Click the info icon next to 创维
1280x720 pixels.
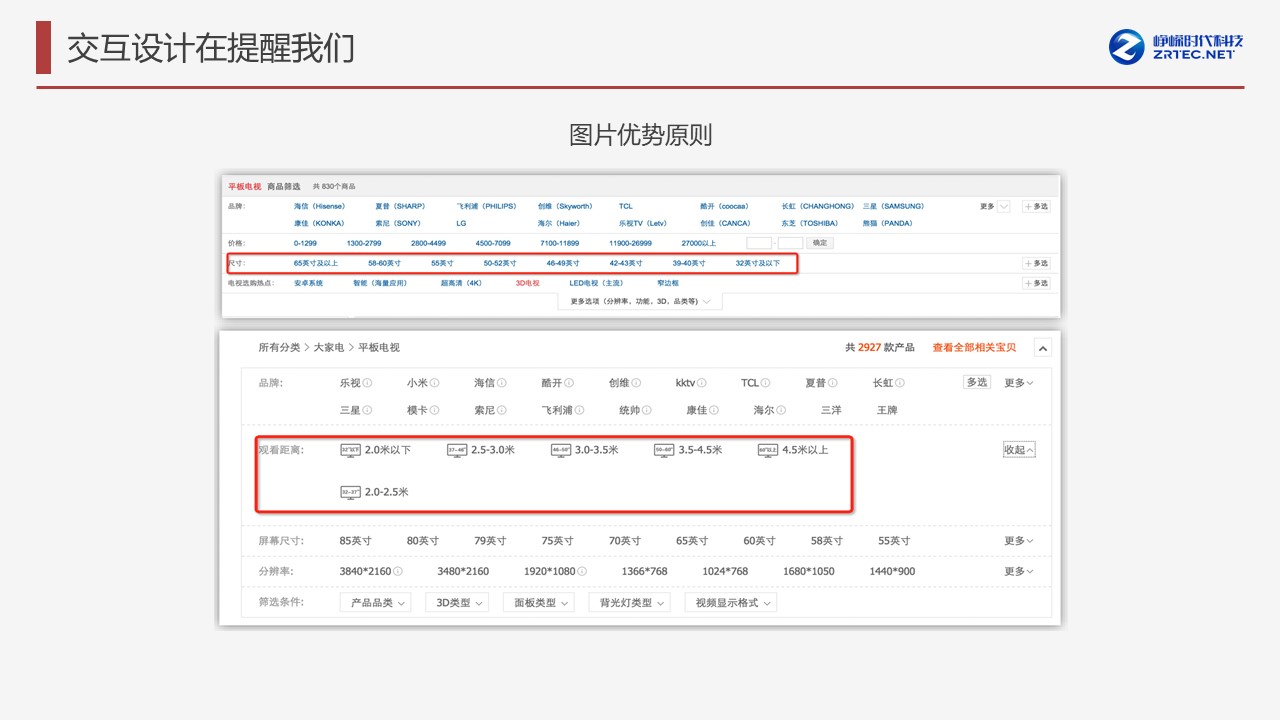point(636,383)
